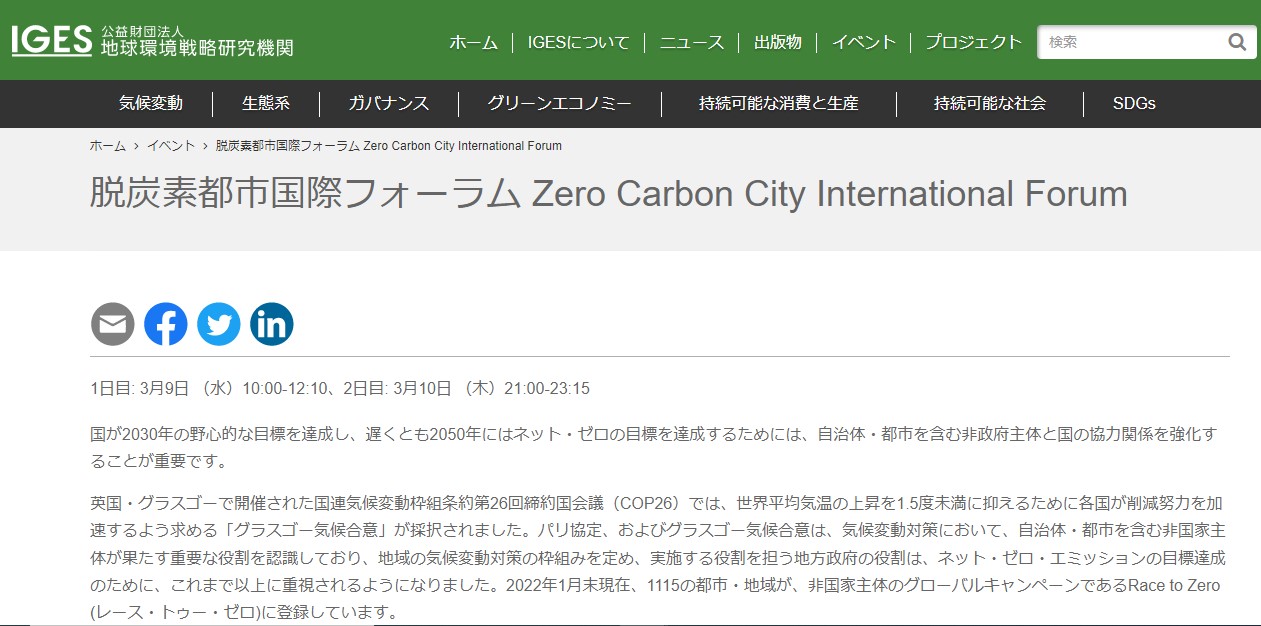Screen dimensions: 1261x626
Task: Open the IGESについて menu item
Action: tap(576, 43)
